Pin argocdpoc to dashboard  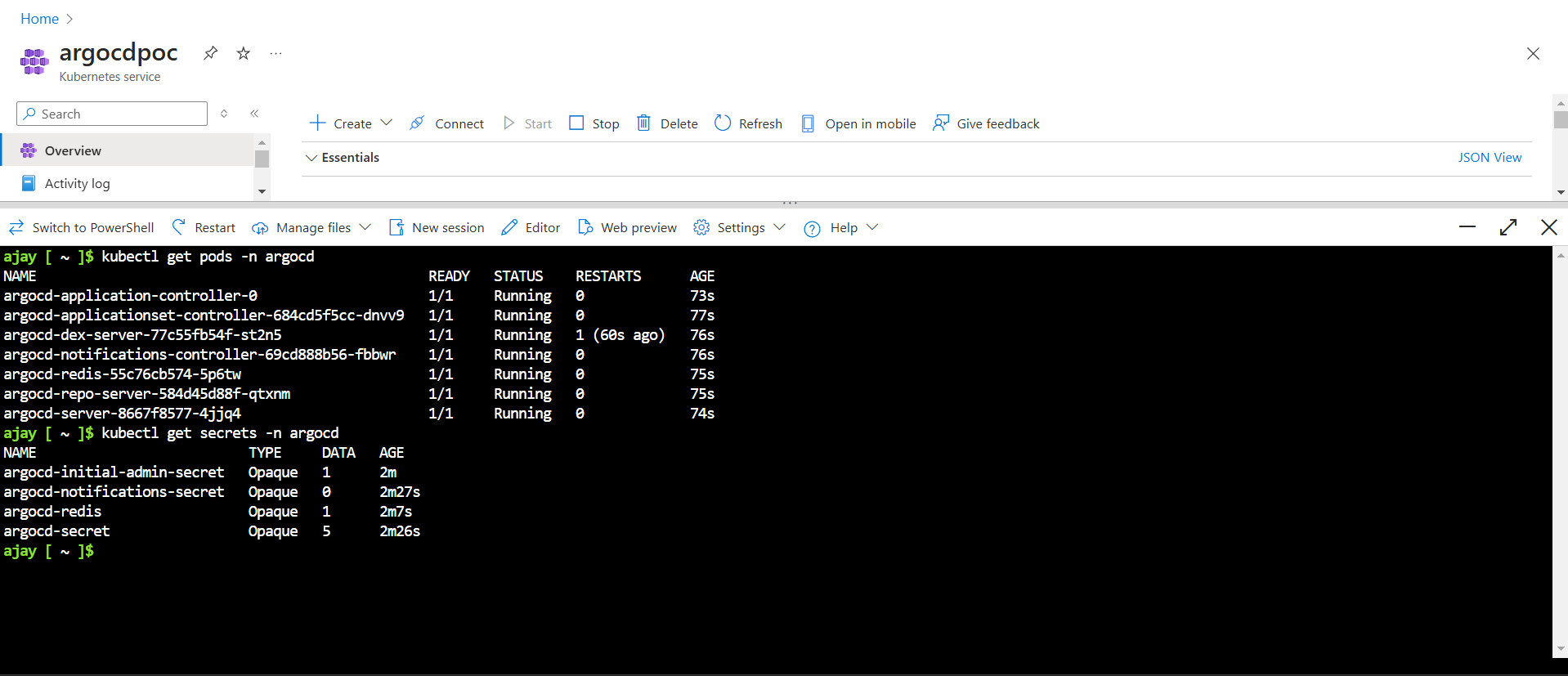coord(210,53)
